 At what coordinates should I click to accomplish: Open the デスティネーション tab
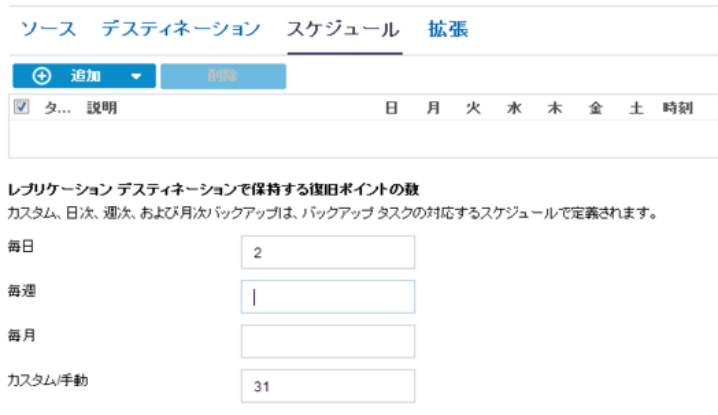tap(180, 30)
